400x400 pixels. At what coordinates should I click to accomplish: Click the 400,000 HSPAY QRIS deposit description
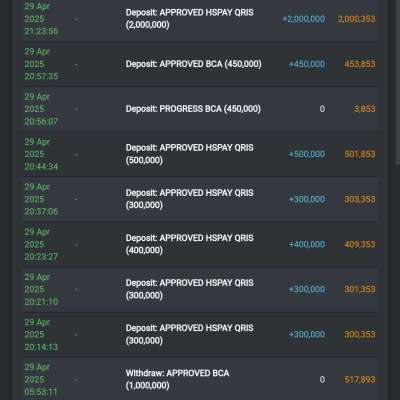(189, 244)
